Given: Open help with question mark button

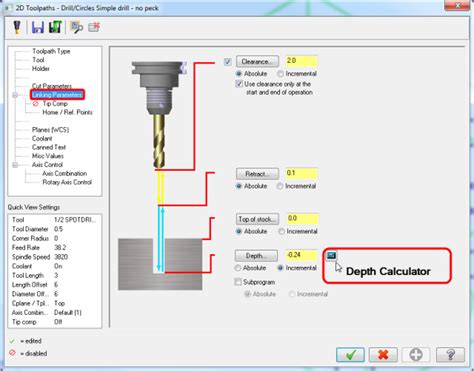Looking at the screenshot, I should 450,355.
